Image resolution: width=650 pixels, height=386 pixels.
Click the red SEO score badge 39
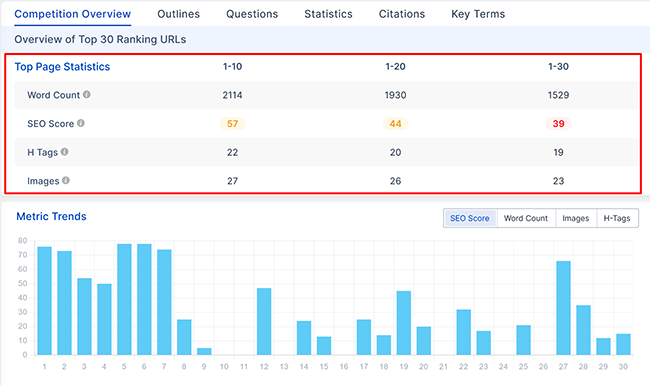tap(558, 124)
